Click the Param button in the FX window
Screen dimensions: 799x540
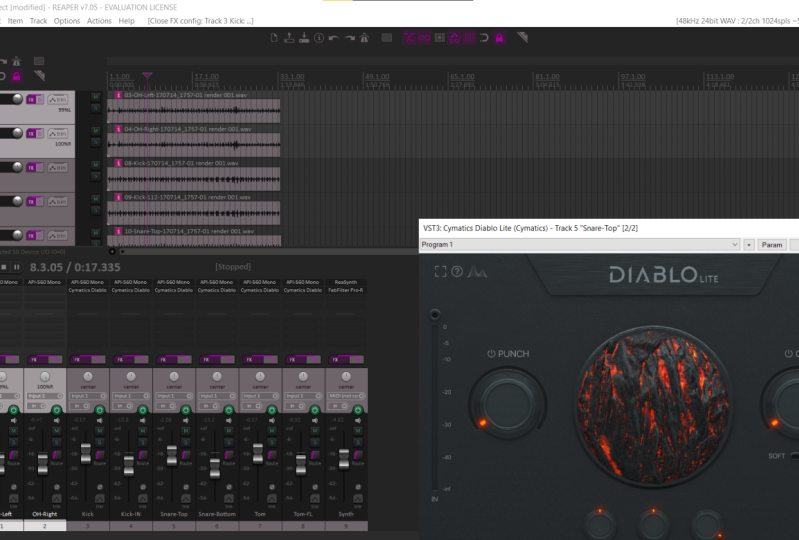(771, 245)
